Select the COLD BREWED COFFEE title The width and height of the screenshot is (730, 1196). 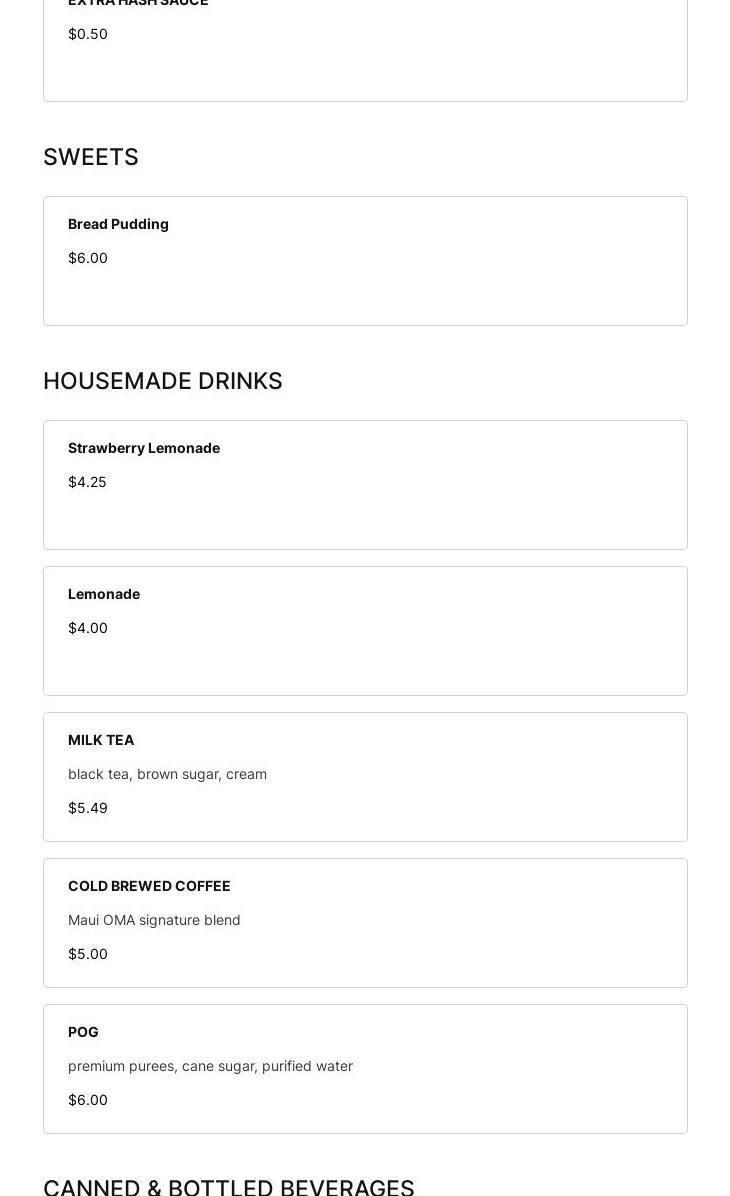pos(149,886)
